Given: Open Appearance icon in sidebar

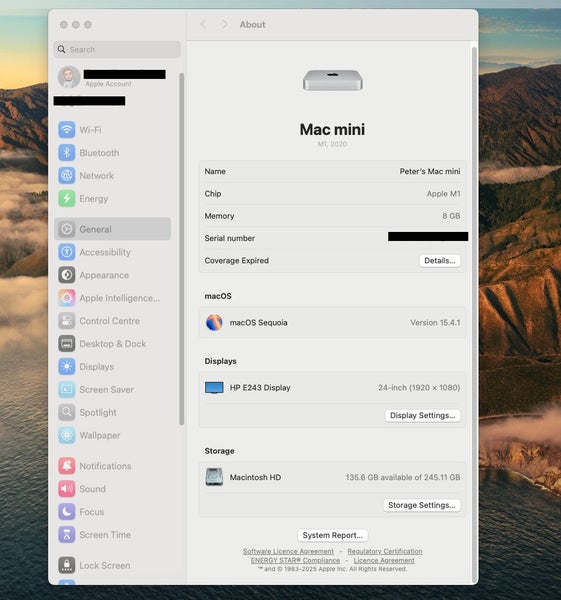Looking at the screenshot, I should 67,275.
